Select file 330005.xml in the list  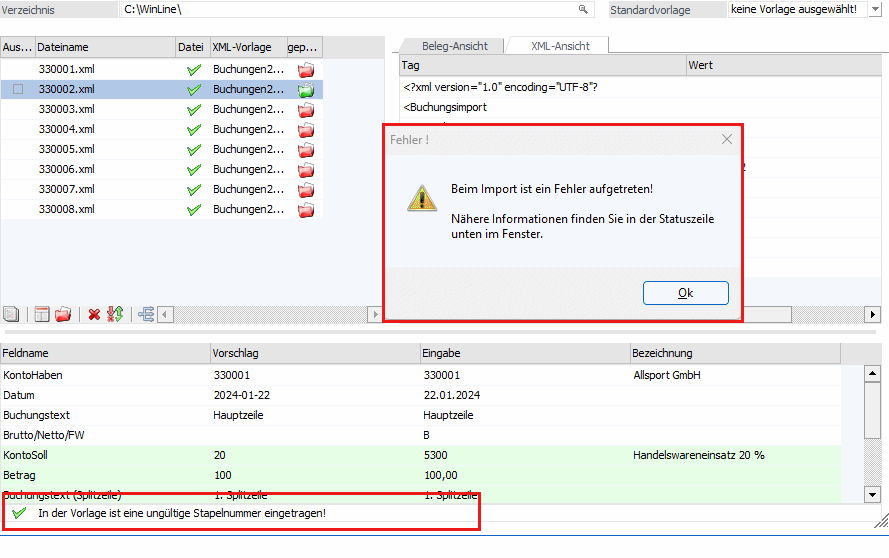(x=67, y=149)
